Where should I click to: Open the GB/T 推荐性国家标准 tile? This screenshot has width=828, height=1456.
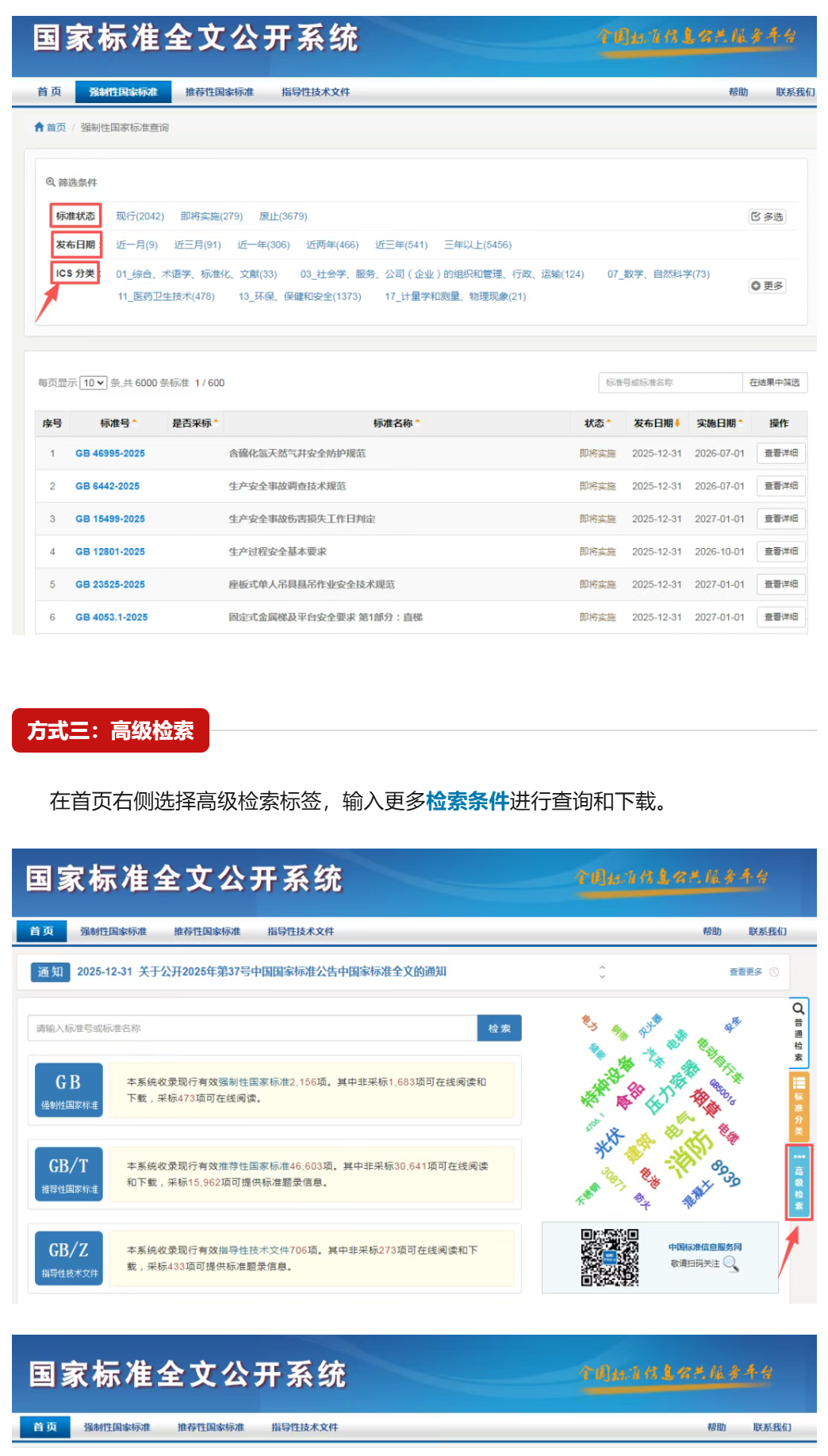[69, 1174]
